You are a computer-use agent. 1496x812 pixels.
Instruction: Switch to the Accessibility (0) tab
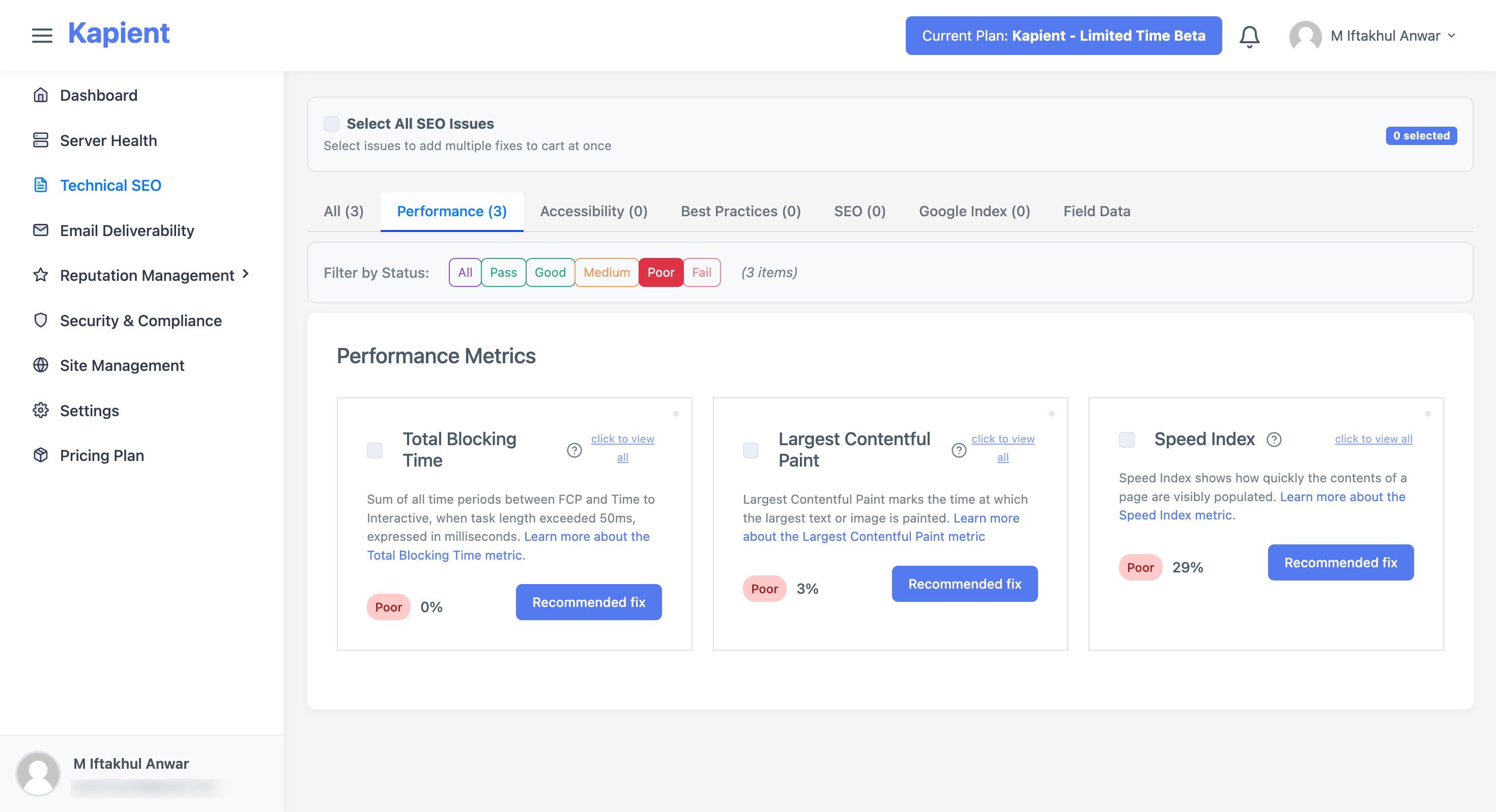click(x=593, y=212)
